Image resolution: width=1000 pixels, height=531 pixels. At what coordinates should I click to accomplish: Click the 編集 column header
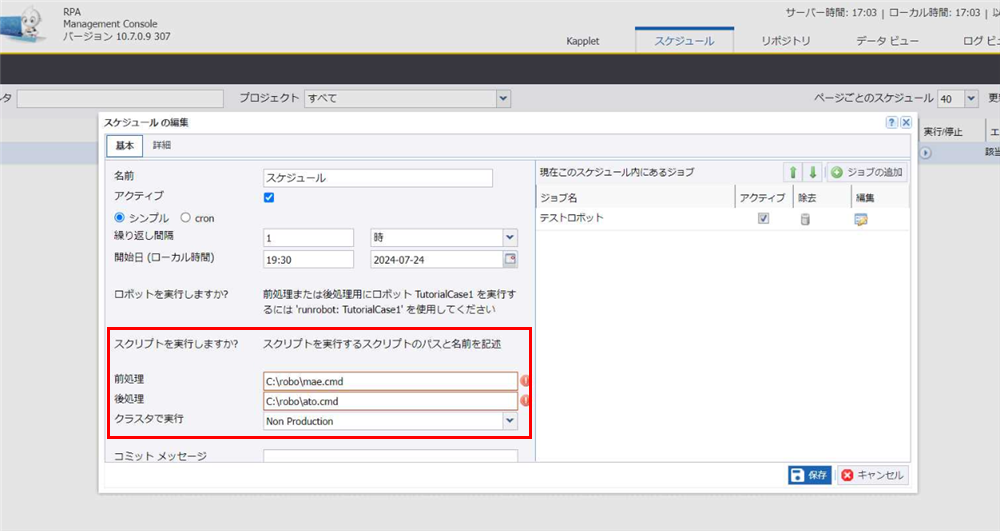[x=880, y=198]
